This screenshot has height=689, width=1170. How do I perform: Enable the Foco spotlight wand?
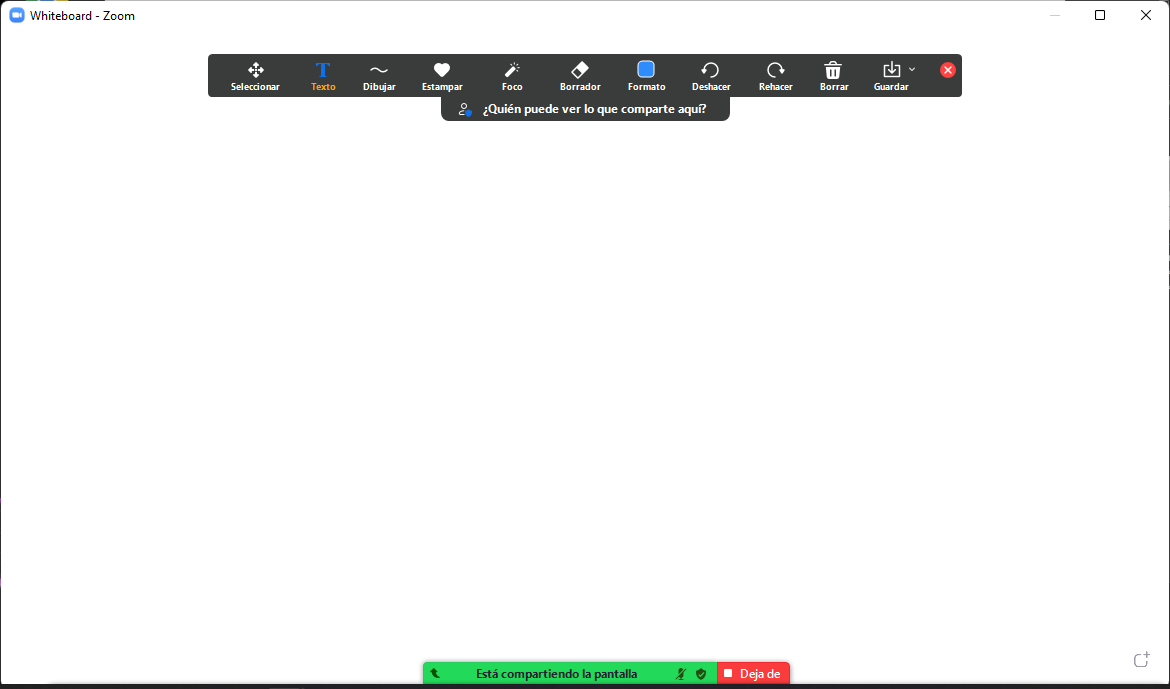tap(512, 76)
